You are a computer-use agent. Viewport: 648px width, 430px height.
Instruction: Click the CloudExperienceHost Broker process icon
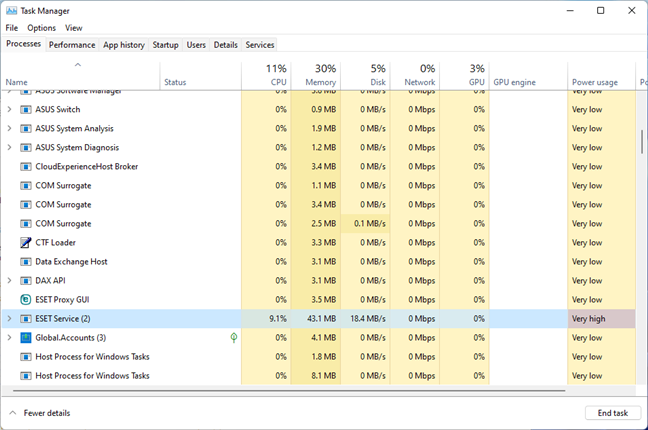click(26, 167)
